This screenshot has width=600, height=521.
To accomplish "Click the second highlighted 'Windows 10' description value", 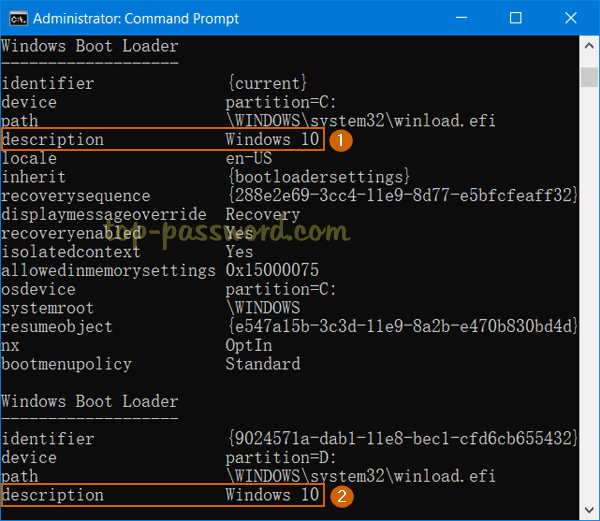I will click(272, 495).
